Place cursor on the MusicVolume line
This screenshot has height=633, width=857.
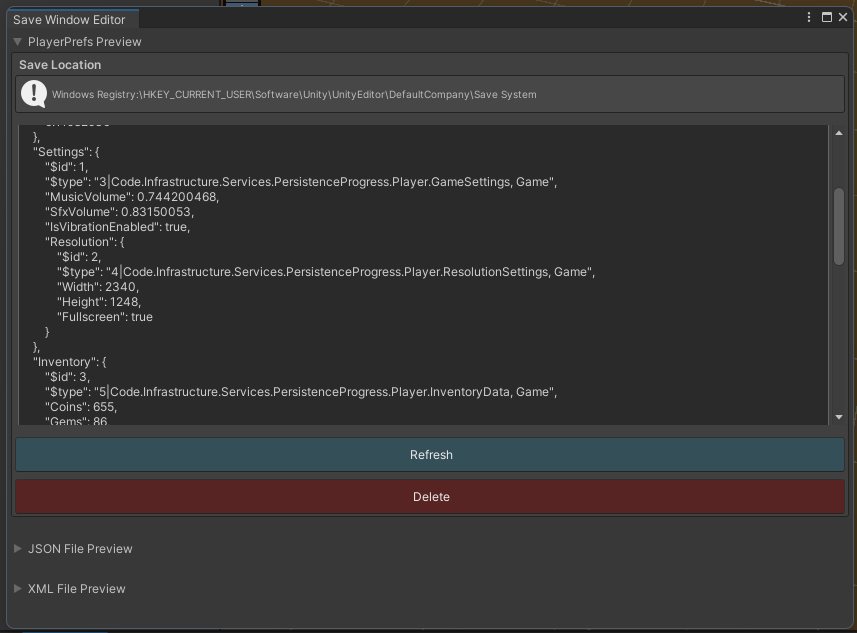[x=132, y=197]
